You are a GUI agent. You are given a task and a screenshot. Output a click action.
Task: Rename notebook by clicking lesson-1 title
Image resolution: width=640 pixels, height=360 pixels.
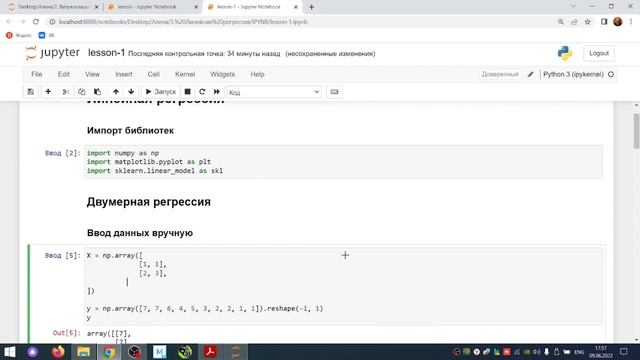pos(106,53)
